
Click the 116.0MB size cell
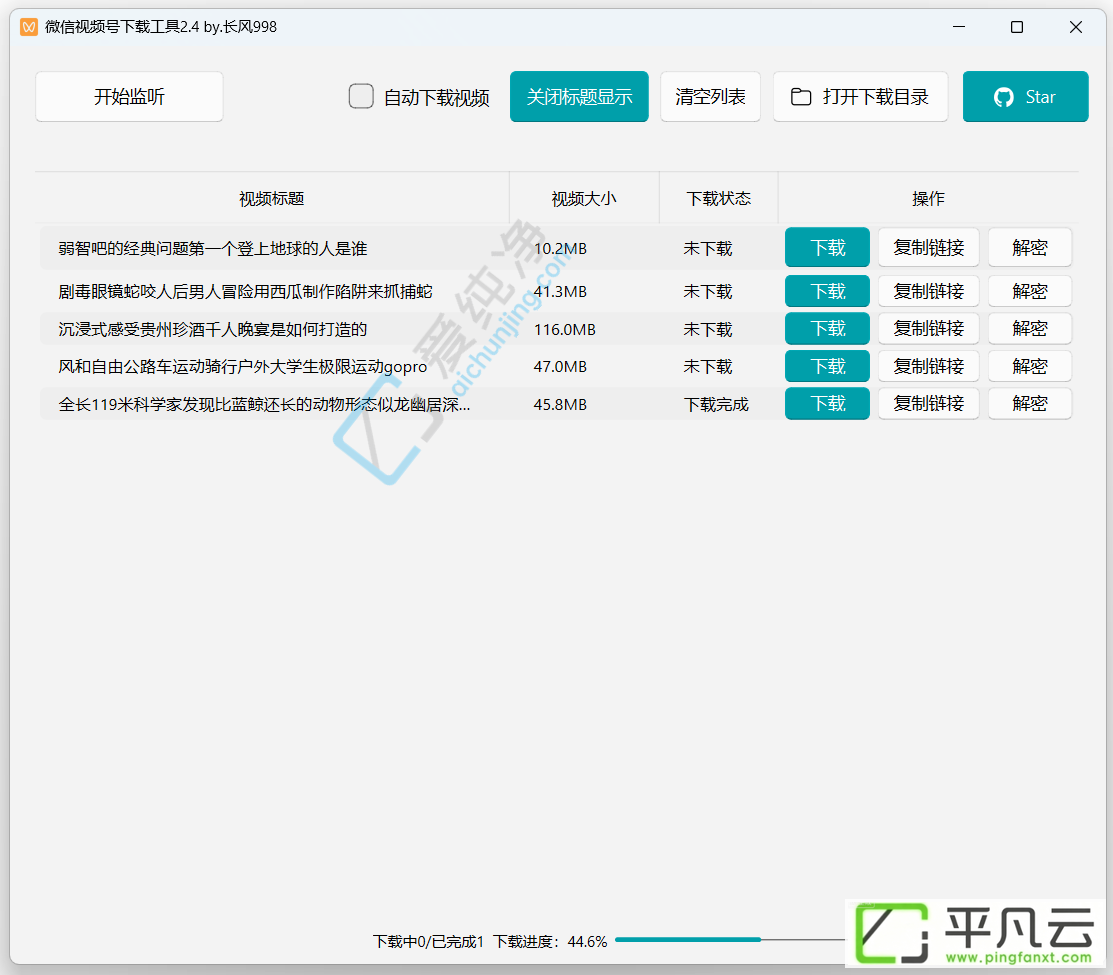coord(564,329)
